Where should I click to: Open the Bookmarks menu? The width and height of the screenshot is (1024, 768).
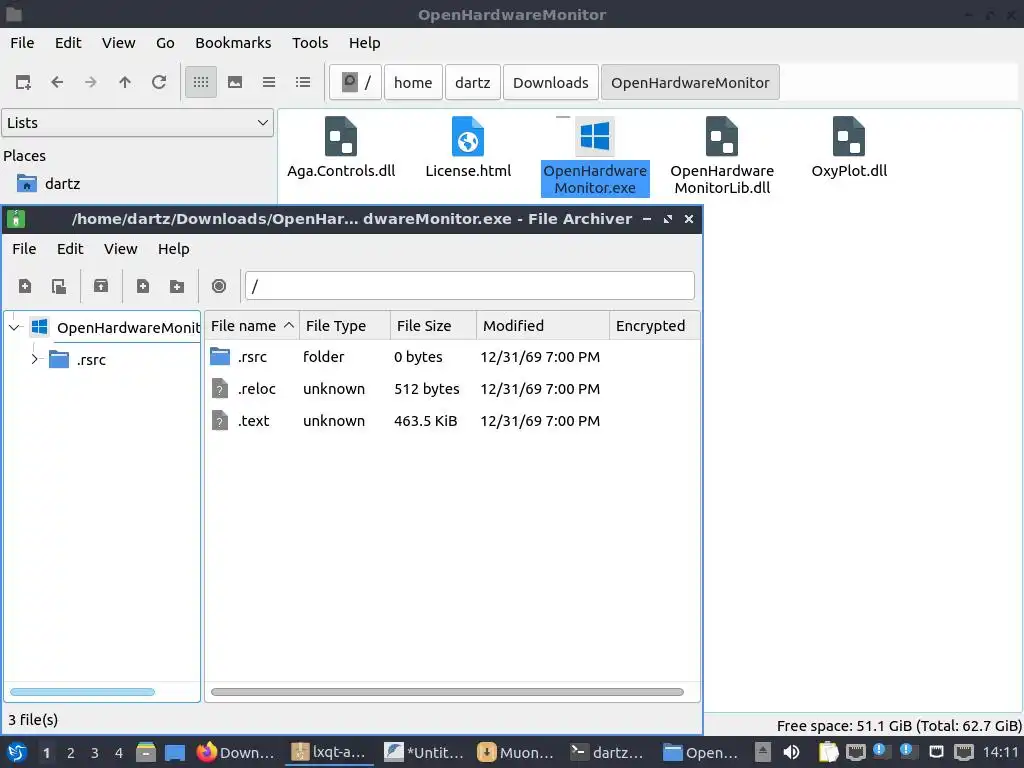click(x=233, y=42)
